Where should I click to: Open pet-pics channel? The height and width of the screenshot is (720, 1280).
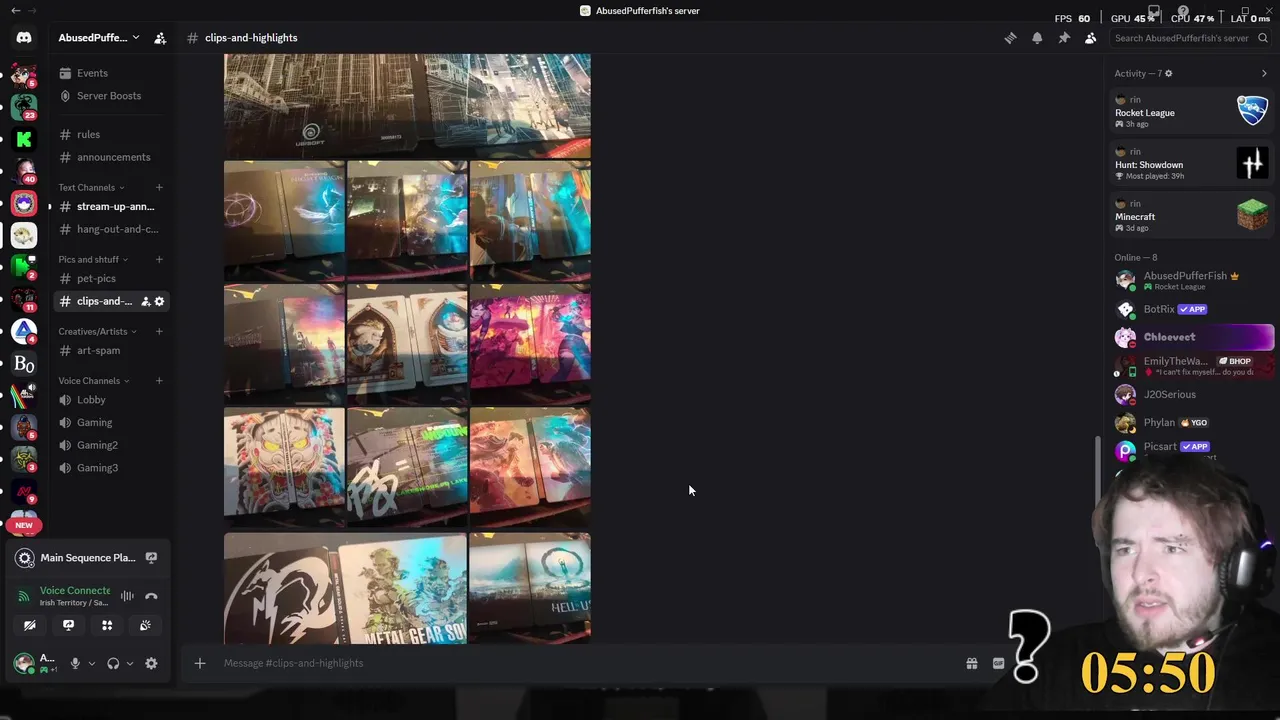point(111,278)
